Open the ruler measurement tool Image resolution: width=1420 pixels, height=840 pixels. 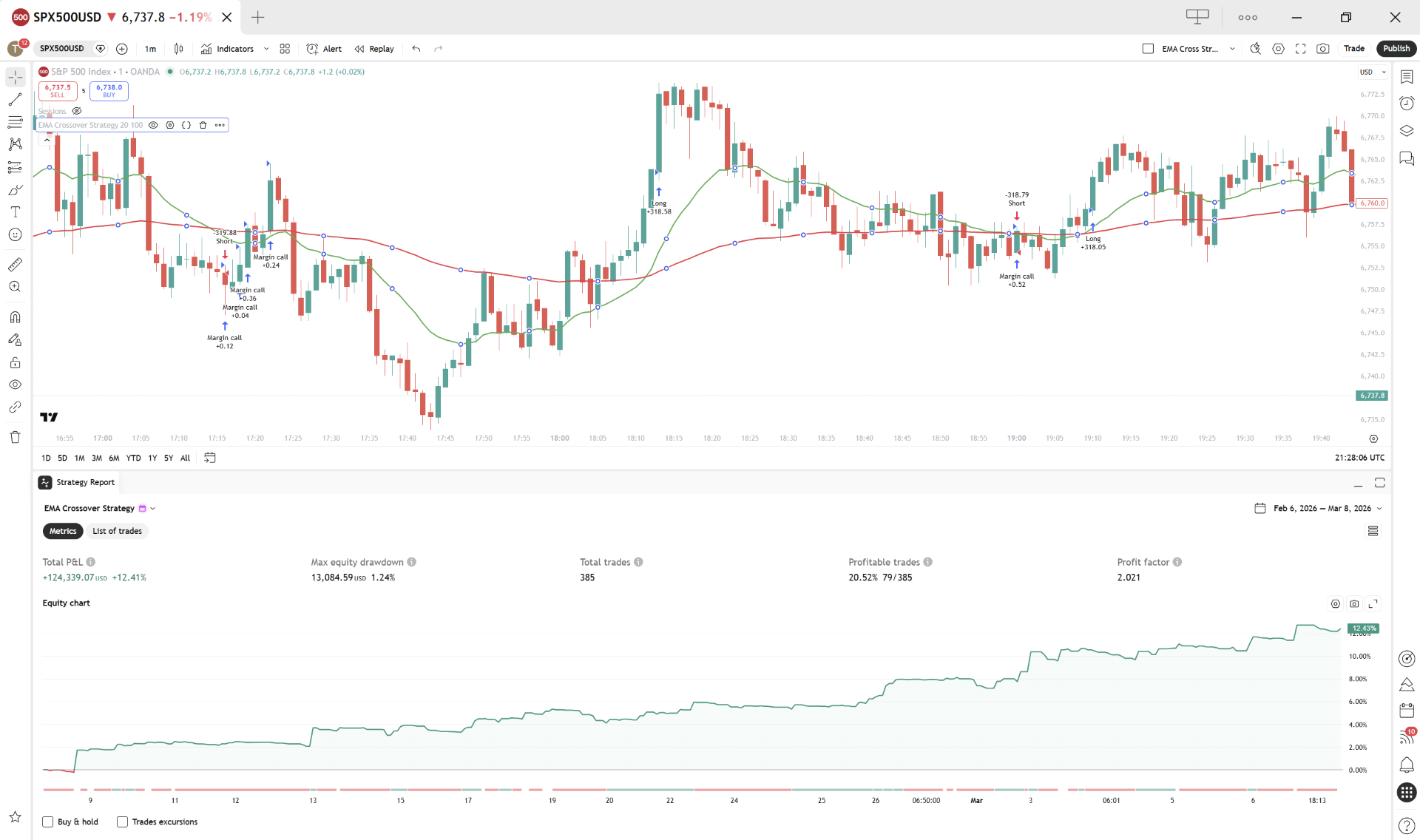pos(15,264)
